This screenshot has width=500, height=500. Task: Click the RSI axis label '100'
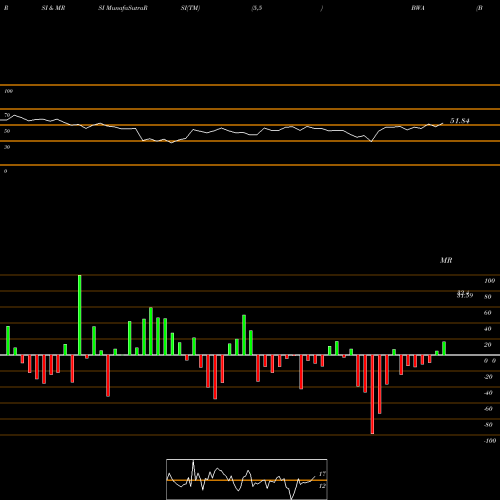[8, 91]
